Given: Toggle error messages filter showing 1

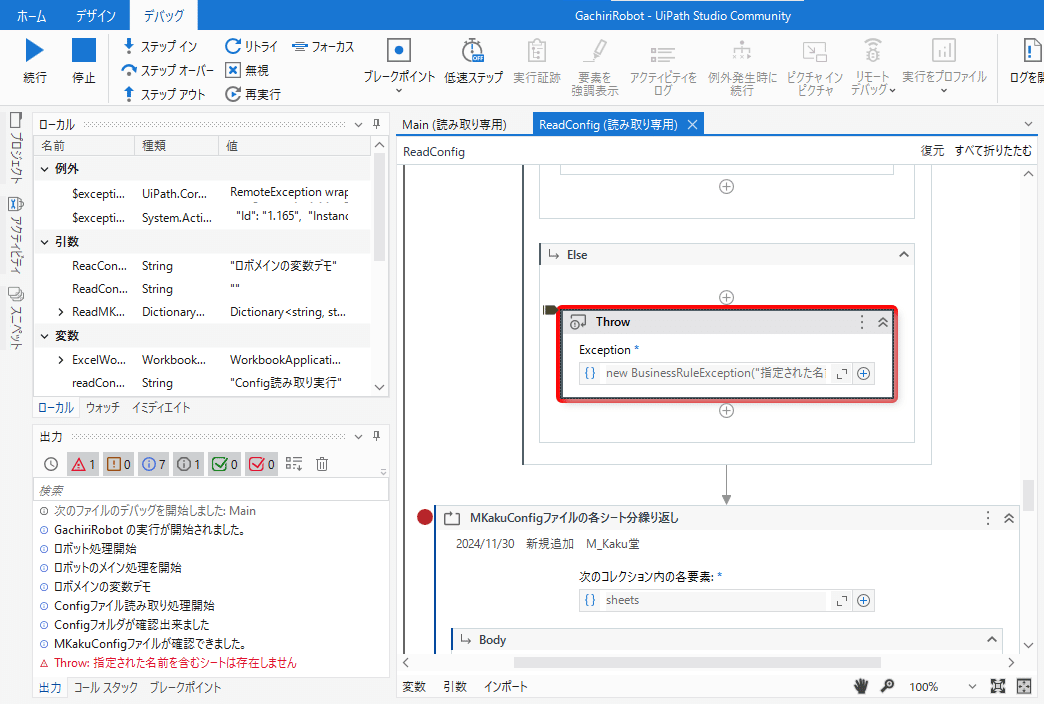Looking at the screenshot, I should [83, 464].
